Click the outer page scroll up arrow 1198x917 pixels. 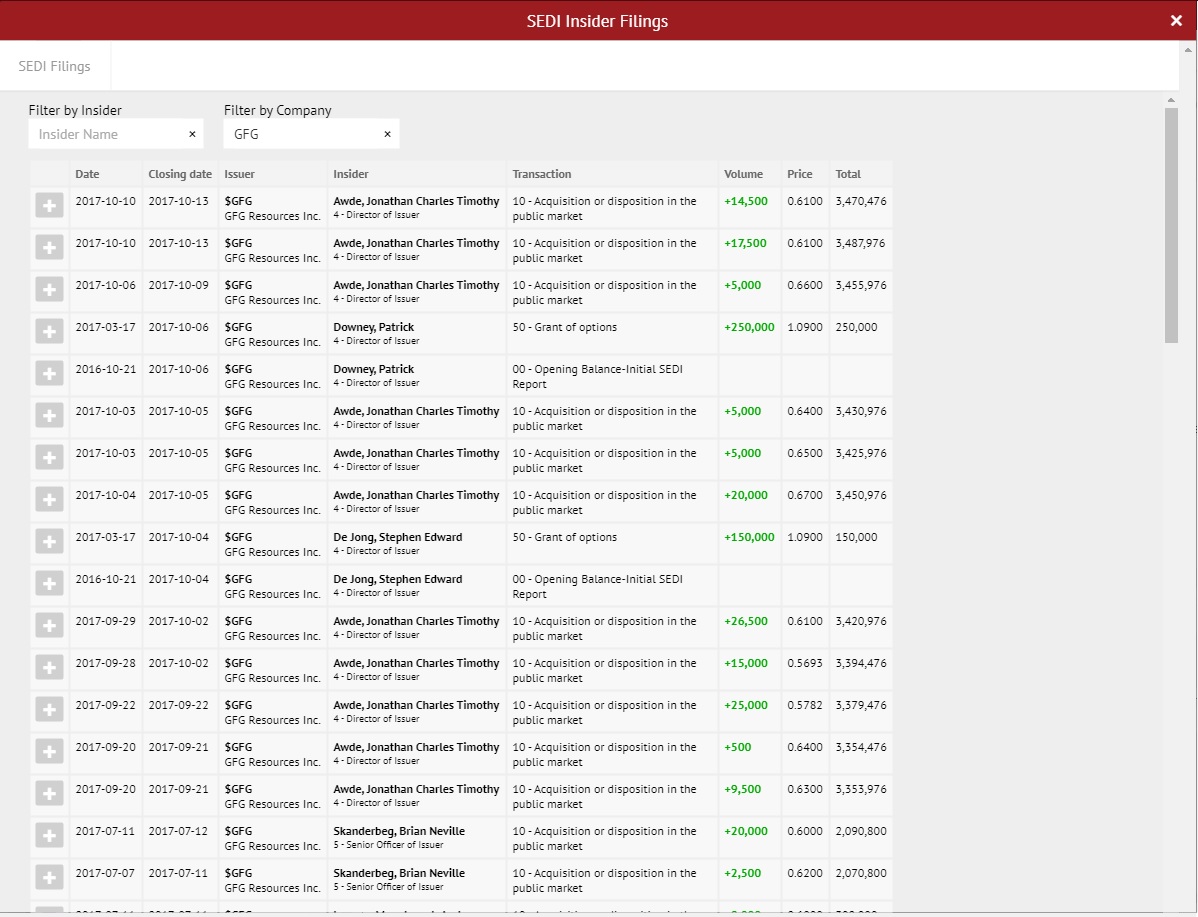[1188, 50]
